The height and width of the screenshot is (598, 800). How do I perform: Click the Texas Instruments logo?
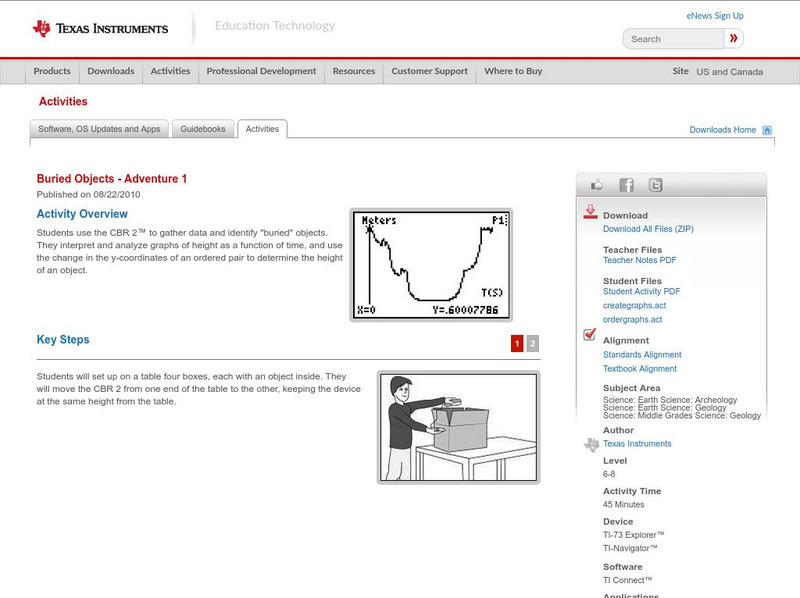pyautogui.click(x=100, y=29)
